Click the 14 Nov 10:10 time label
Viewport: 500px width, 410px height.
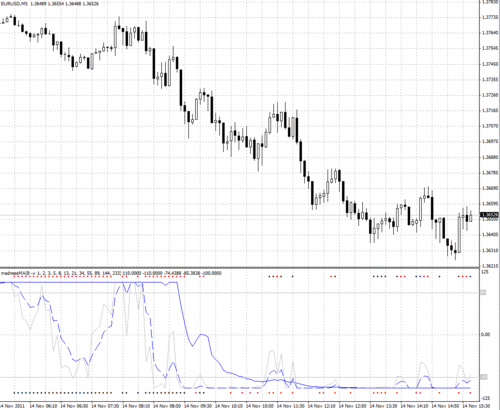tap(228, 406)
